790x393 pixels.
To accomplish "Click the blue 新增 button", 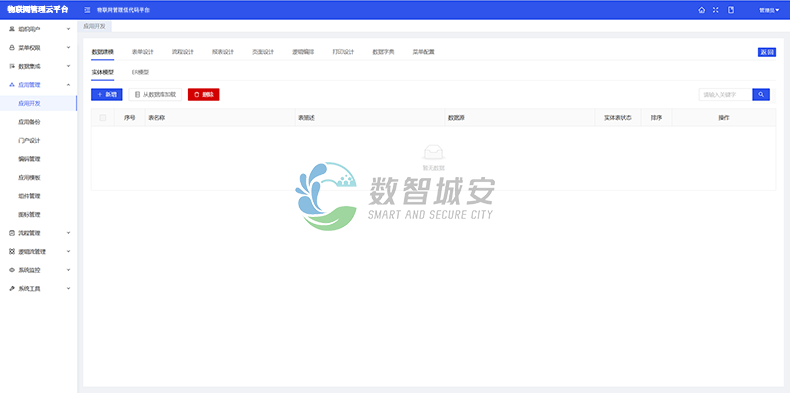I will pos(107,94).
